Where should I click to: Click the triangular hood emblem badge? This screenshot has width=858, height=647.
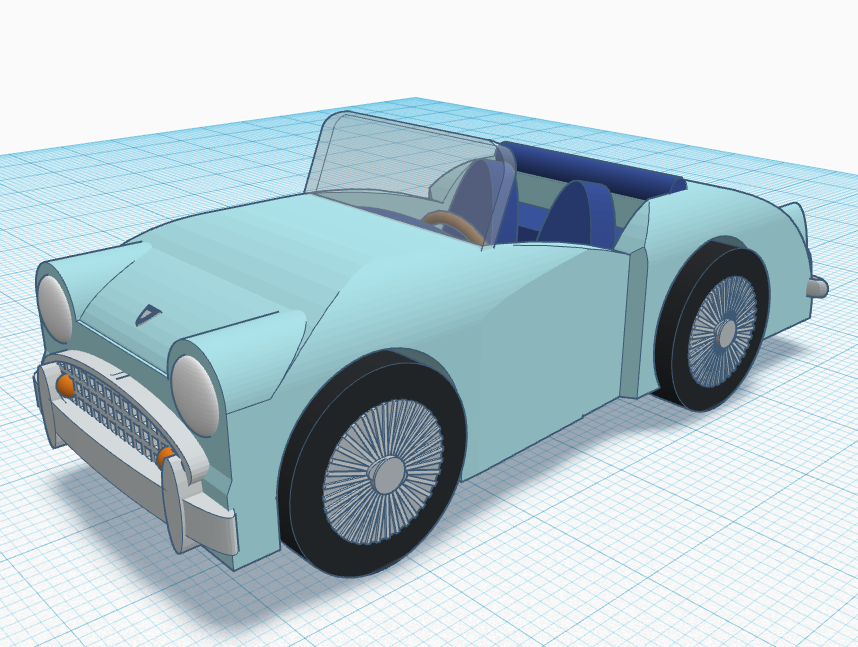coord(148,316)
